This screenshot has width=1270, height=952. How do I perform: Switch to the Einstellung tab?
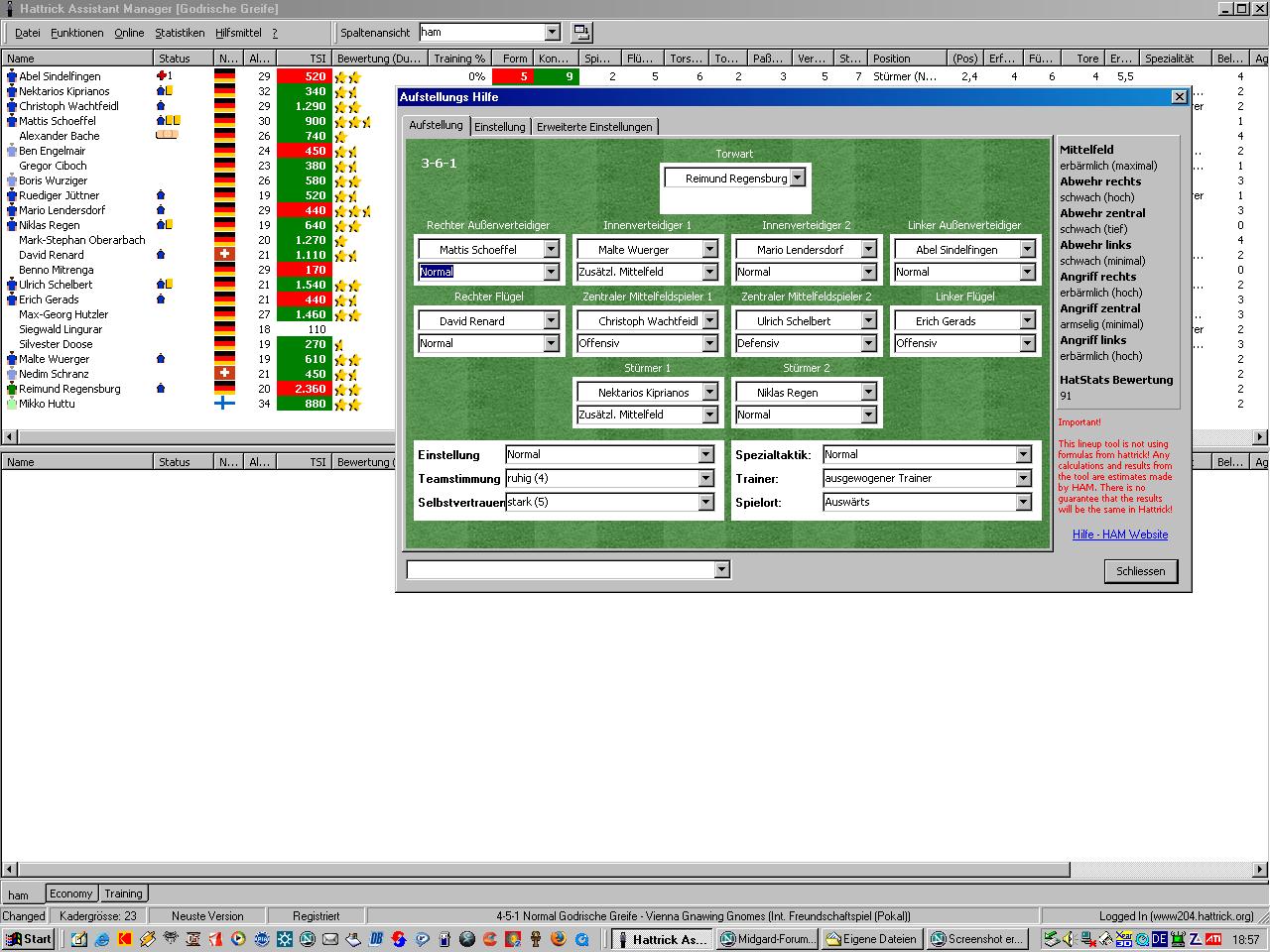499,127
